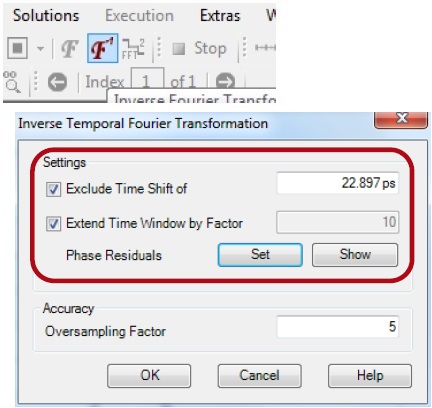Toggle Extend Time Window by Factor checkbox

coord(53,224)
